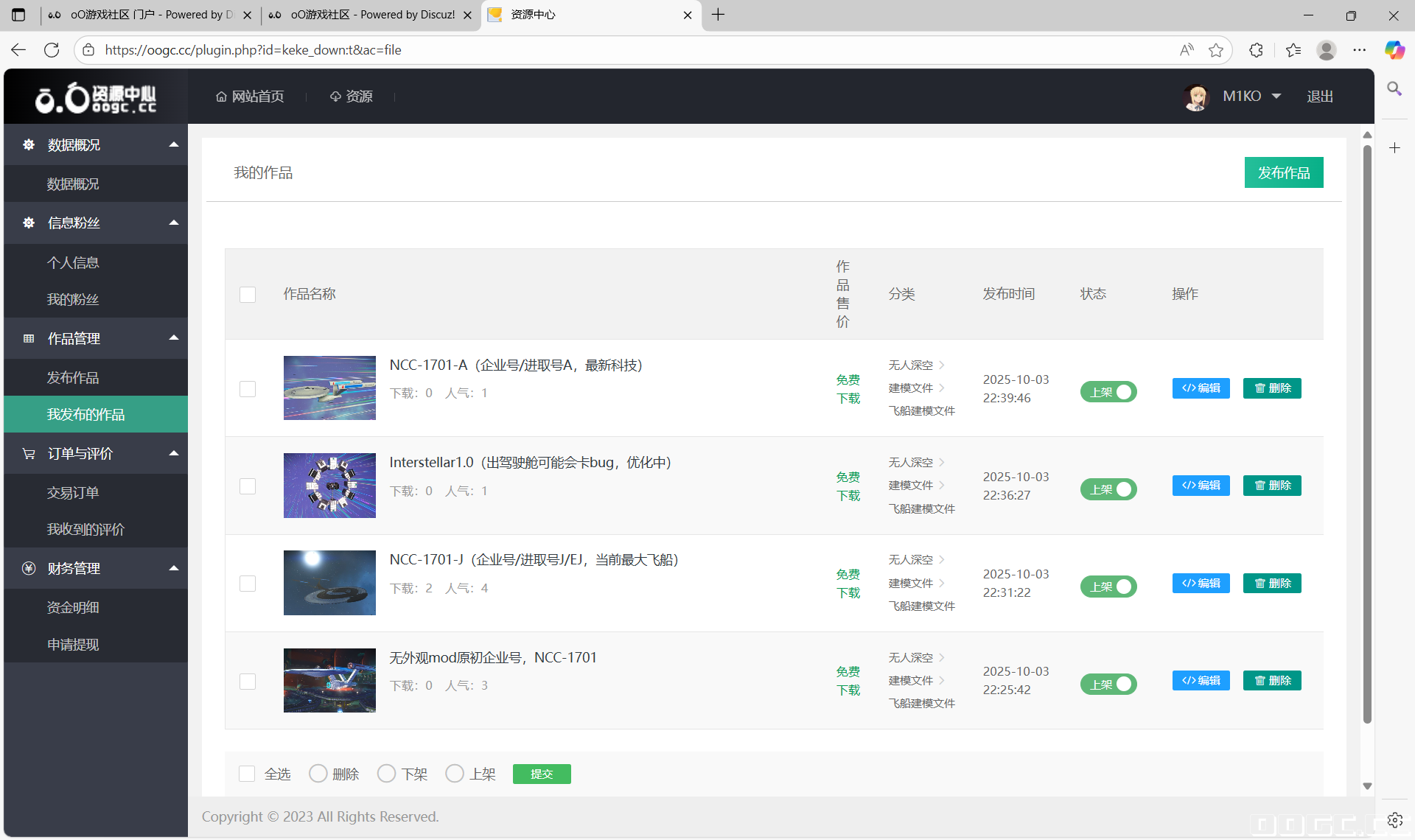Collapse the 财务管理 sidebar section
This screenshot has height=840, width=1415.
coord(174,568)
